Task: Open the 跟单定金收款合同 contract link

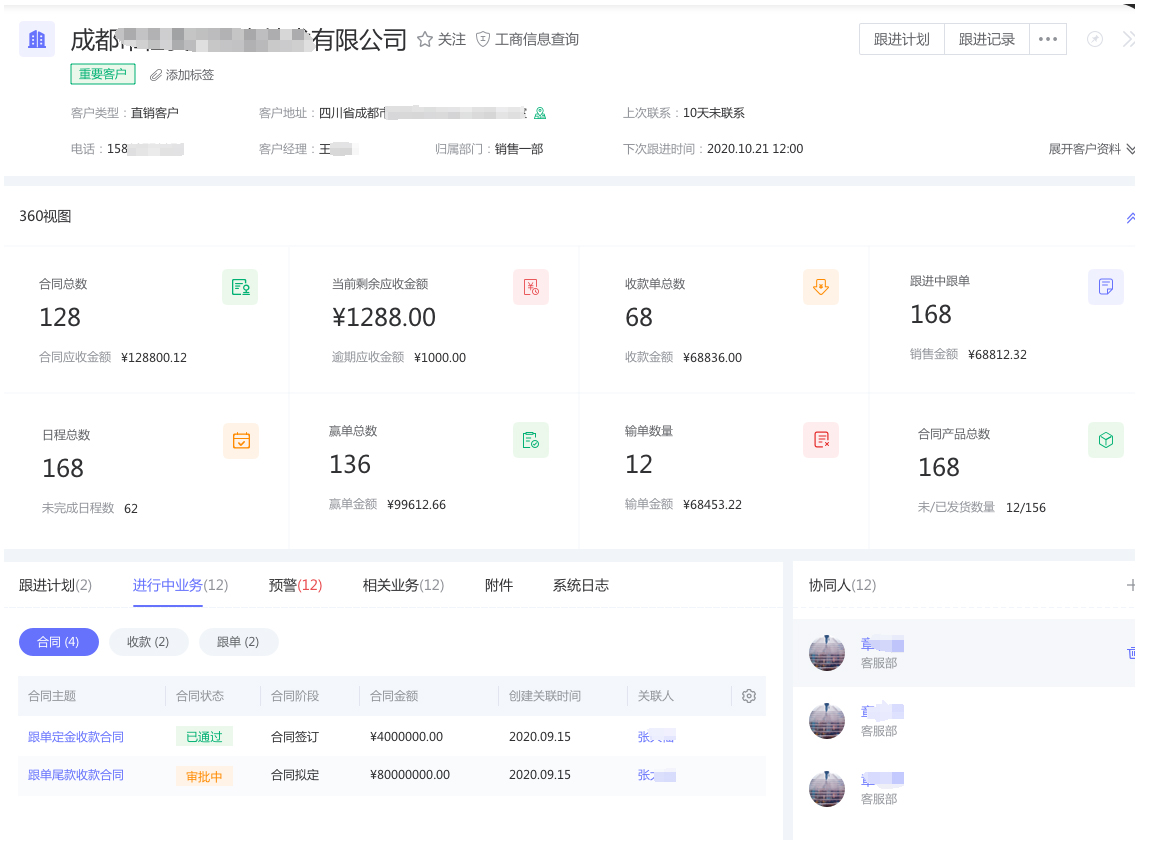Action: (x=76, y=737)
